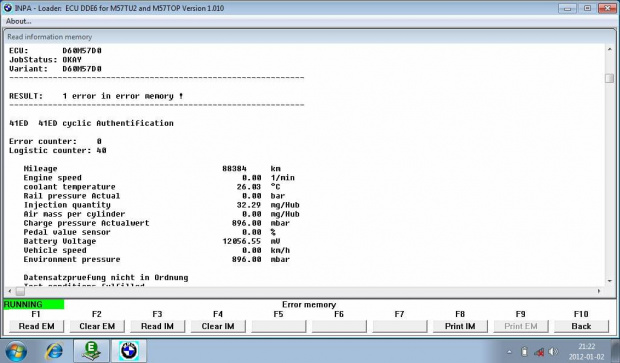This screenshot has width=620, height=363.
Task: Click the coolant temperature value 26.03
Action: 249,187
